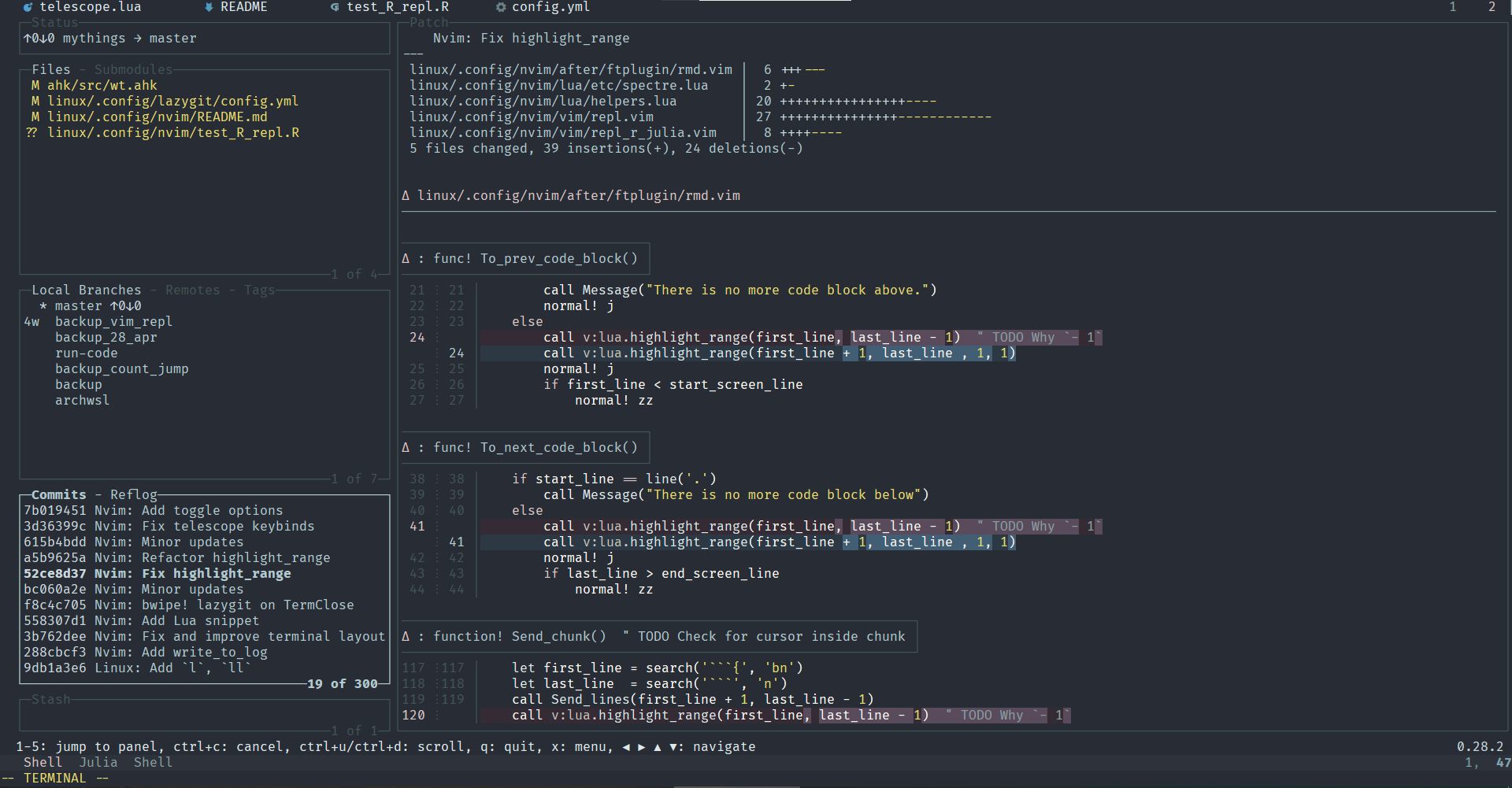
Task: Select the backup_count_jump branch
Action: [x=205, y=368]
